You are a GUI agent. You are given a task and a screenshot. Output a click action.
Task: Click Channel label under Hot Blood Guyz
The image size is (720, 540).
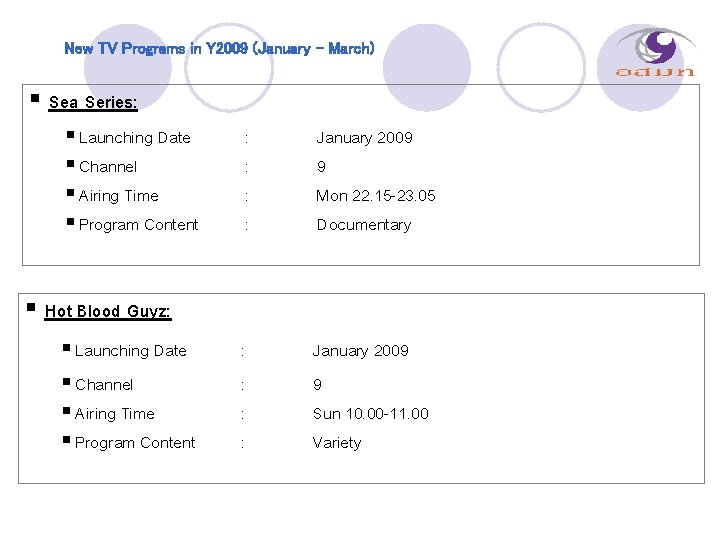tap(104, 385)
